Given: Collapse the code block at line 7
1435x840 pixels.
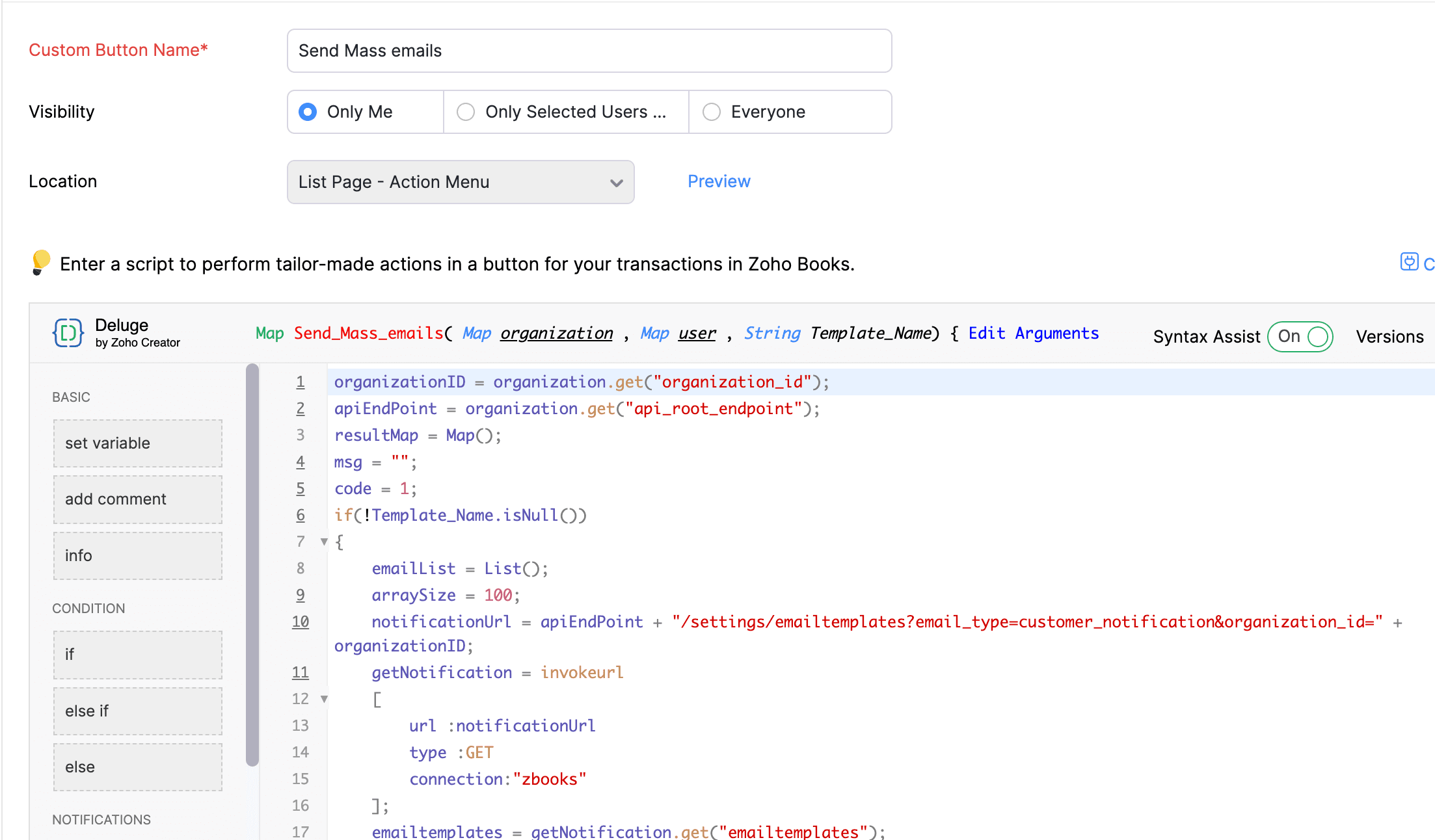Looking at the screenshot, I should (324, 542).
